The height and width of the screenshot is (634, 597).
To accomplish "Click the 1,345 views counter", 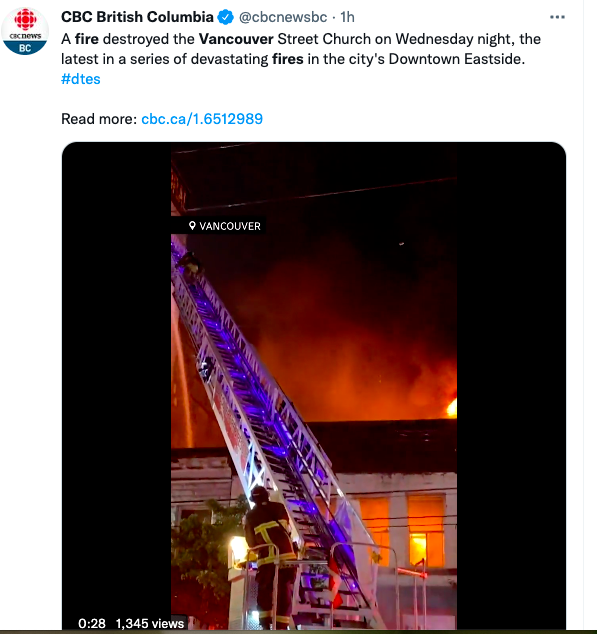I will [150, 623].
